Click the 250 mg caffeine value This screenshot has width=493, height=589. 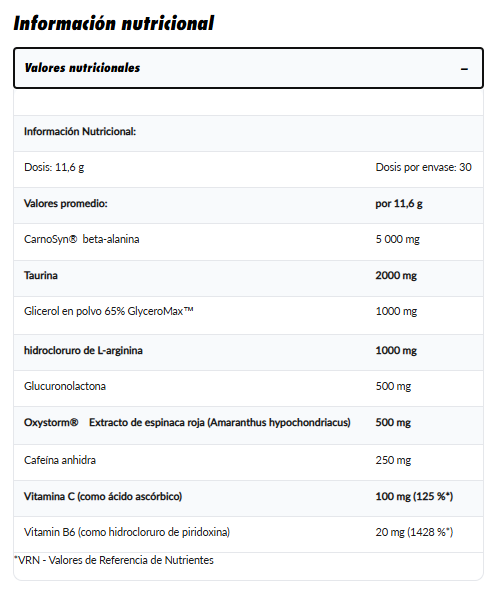393,460
